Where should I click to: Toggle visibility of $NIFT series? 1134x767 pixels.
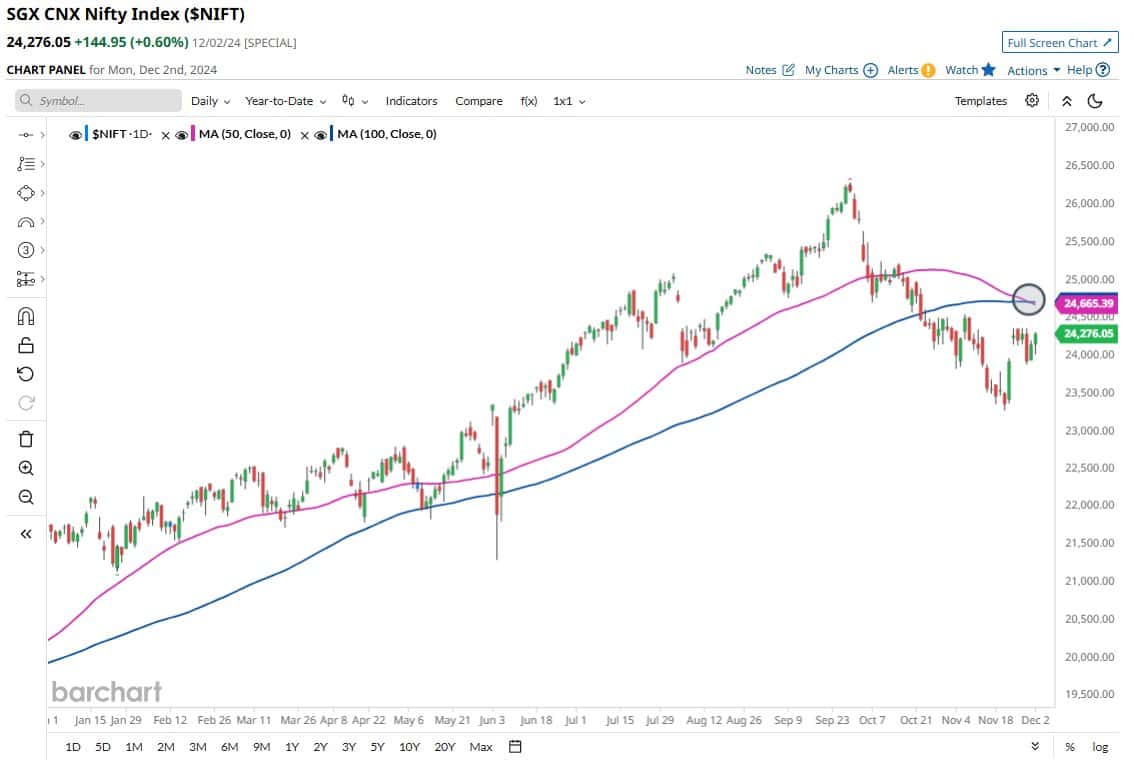point(75,135)
